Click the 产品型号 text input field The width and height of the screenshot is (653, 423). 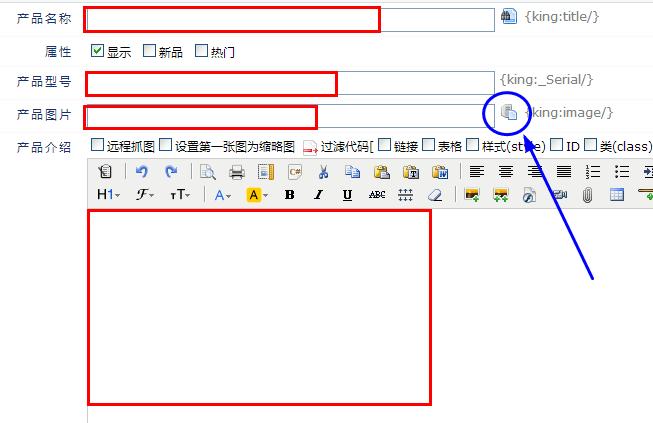pyautogui.click(x=289, y=83)
